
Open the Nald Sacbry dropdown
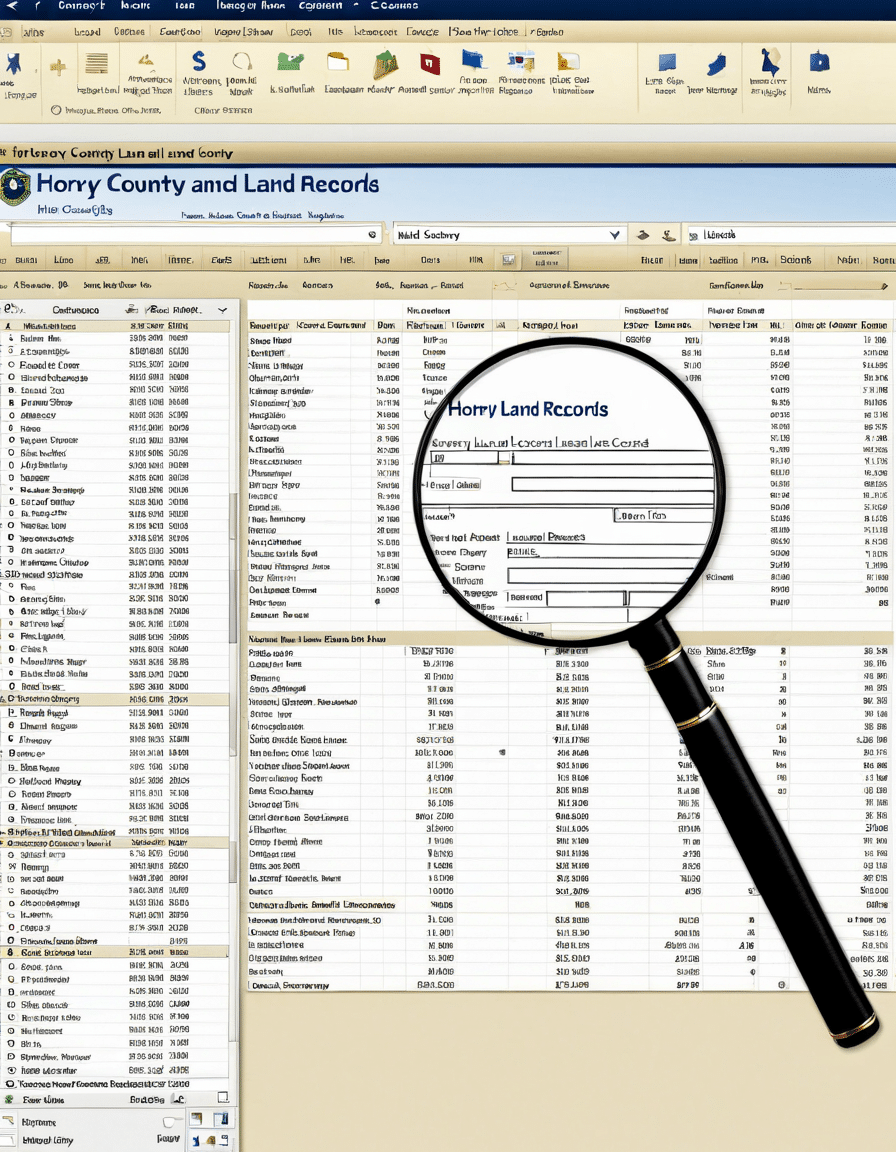tap(509, 235)
